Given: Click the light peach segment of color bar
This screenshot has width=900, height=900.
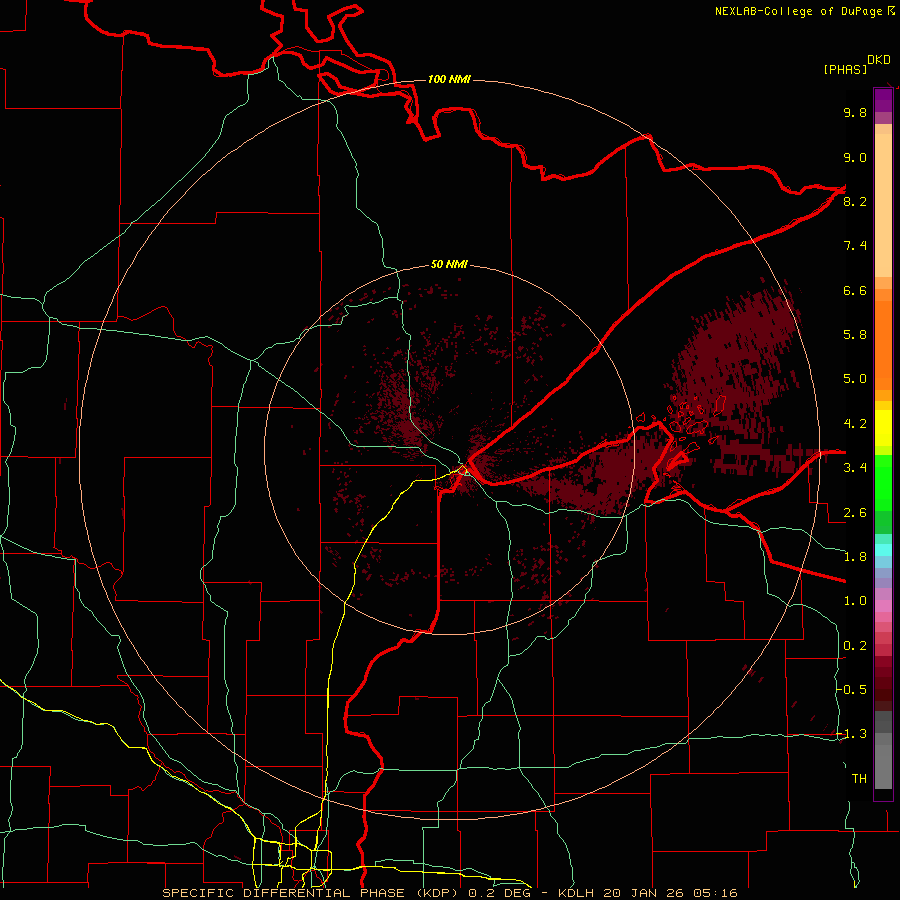Looking at the screenshot, I should (x=883, y=207).
